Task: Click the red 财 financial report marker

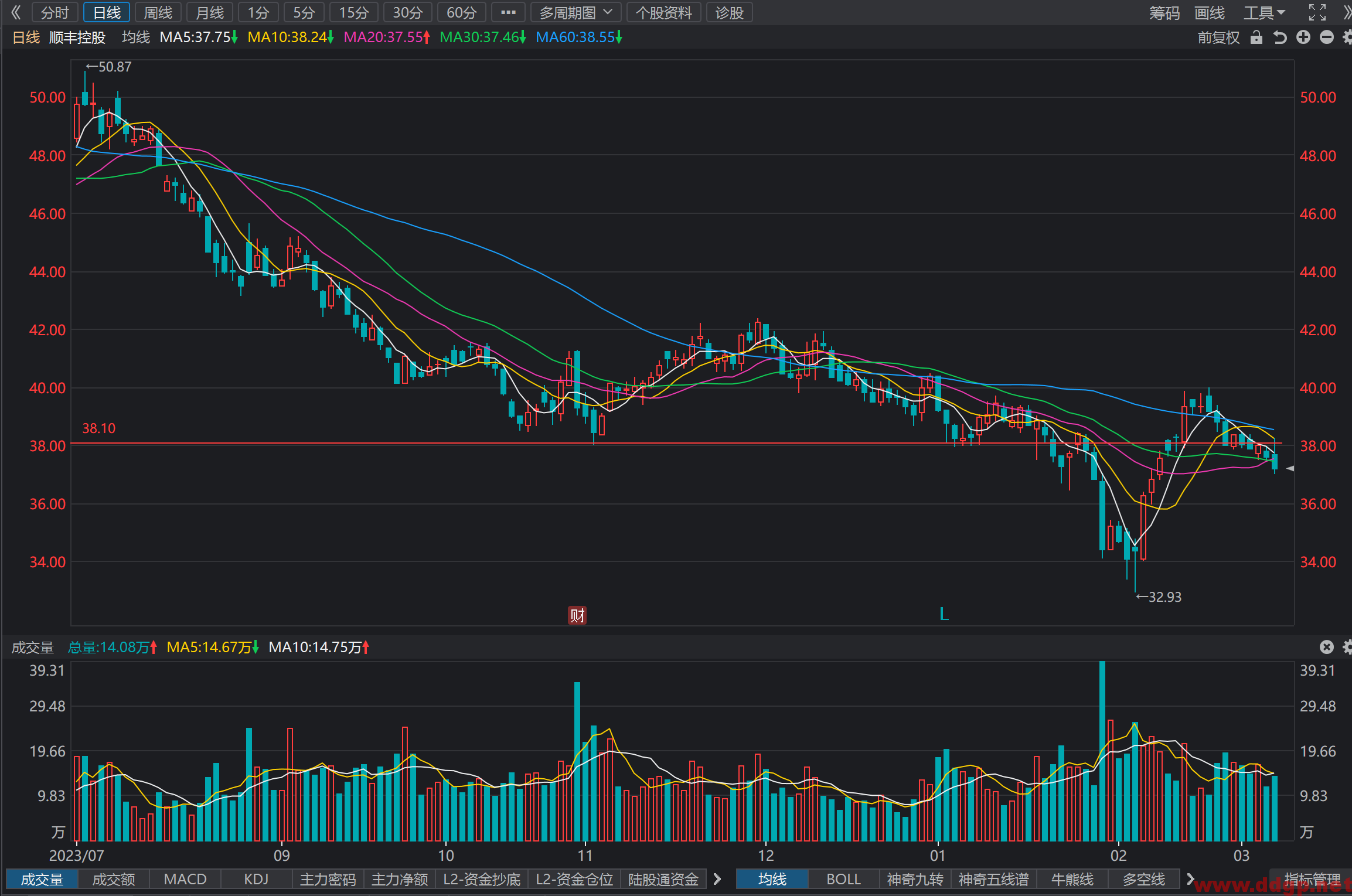Action: coord(577,615)
